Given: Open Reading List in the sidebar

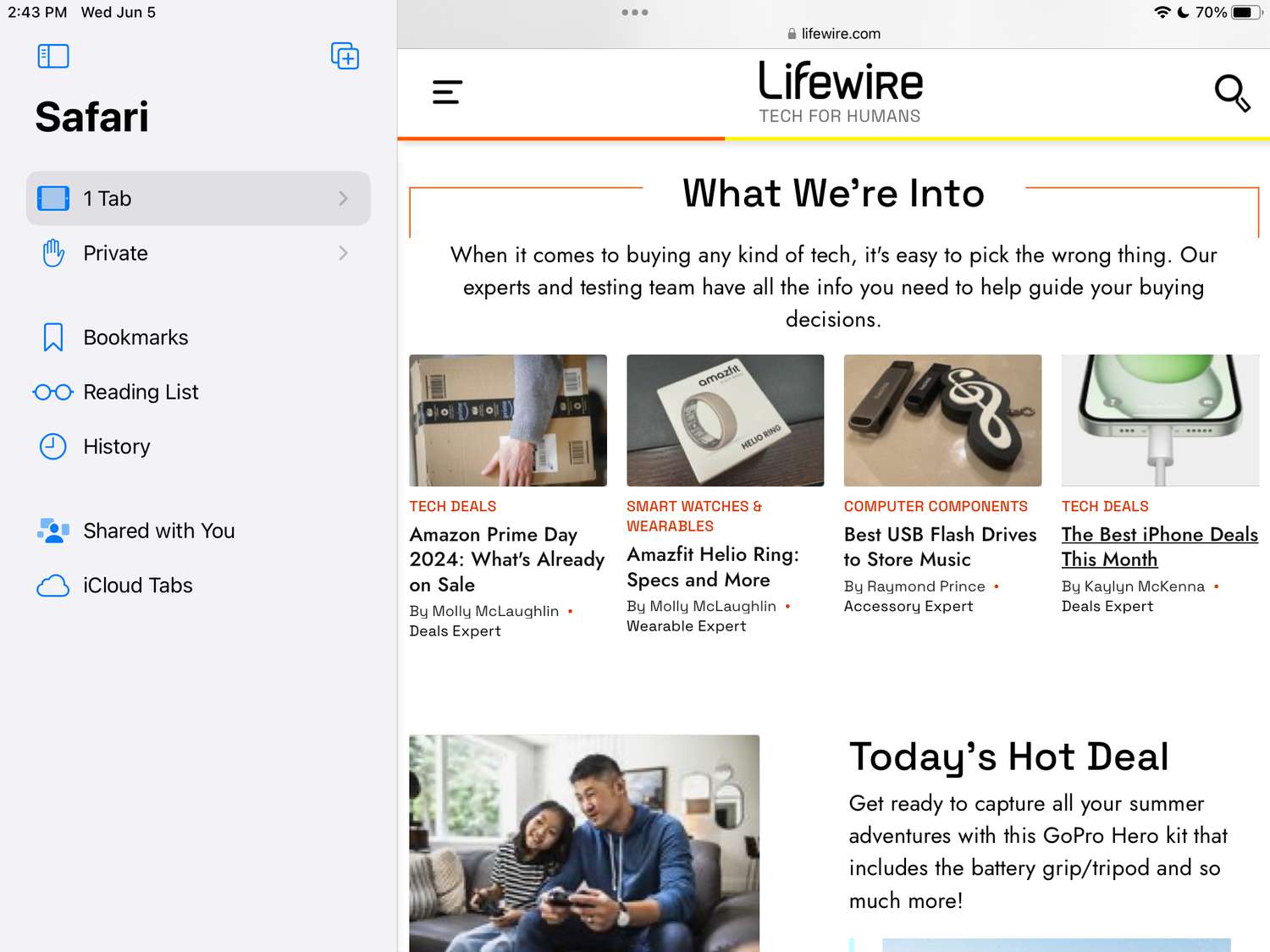Looking at the screenshot, I should coord(141,392).
